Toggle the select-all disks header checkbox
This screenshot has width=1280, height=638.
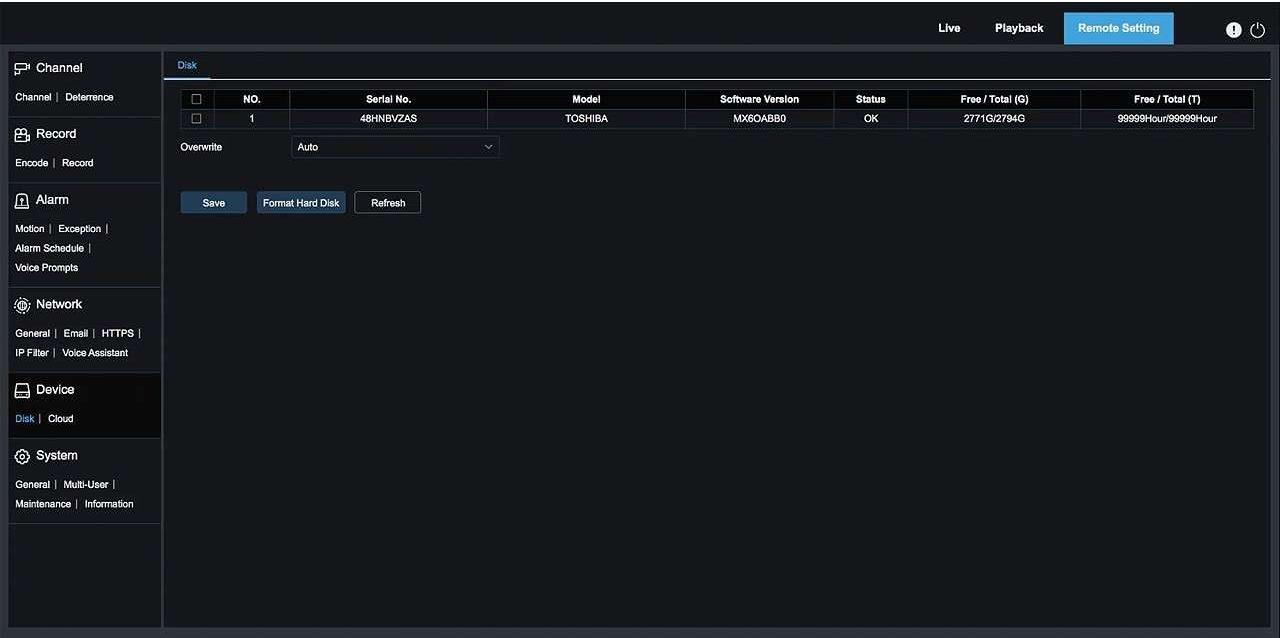(196, 99)
